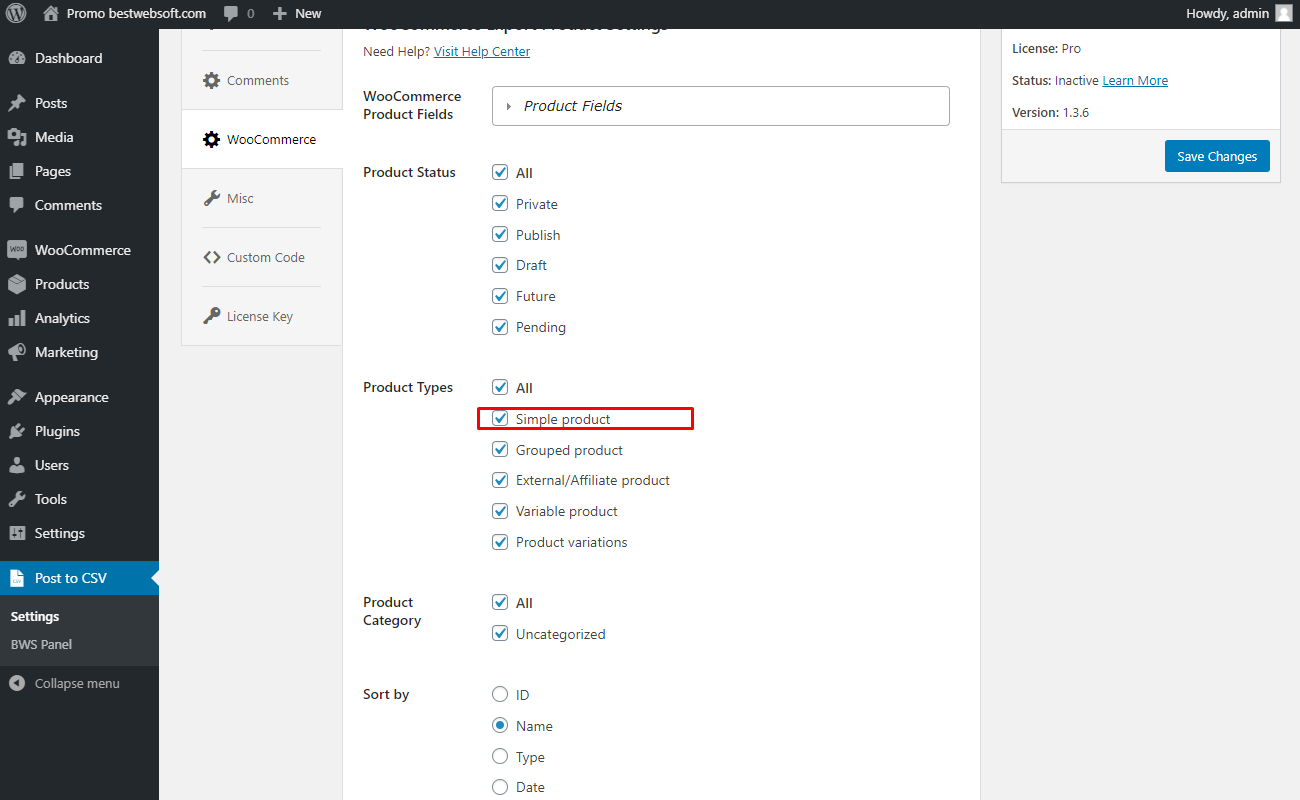Viewport: 1300px width, 800px height.
Task: Open the Misc settings tab
Action: (262, 199)
